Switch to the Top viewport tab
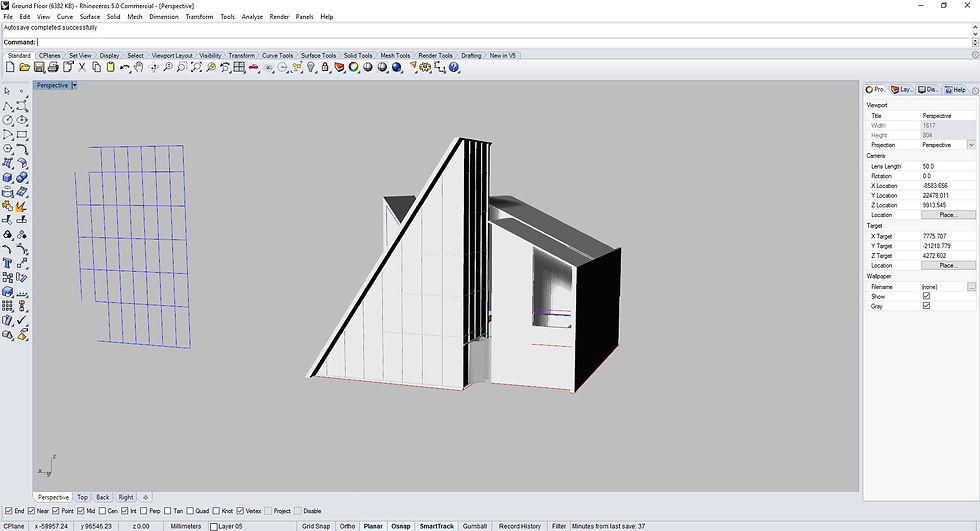This screenshot has height=531, width=980. pyautogui.click(x=82, y=497)
